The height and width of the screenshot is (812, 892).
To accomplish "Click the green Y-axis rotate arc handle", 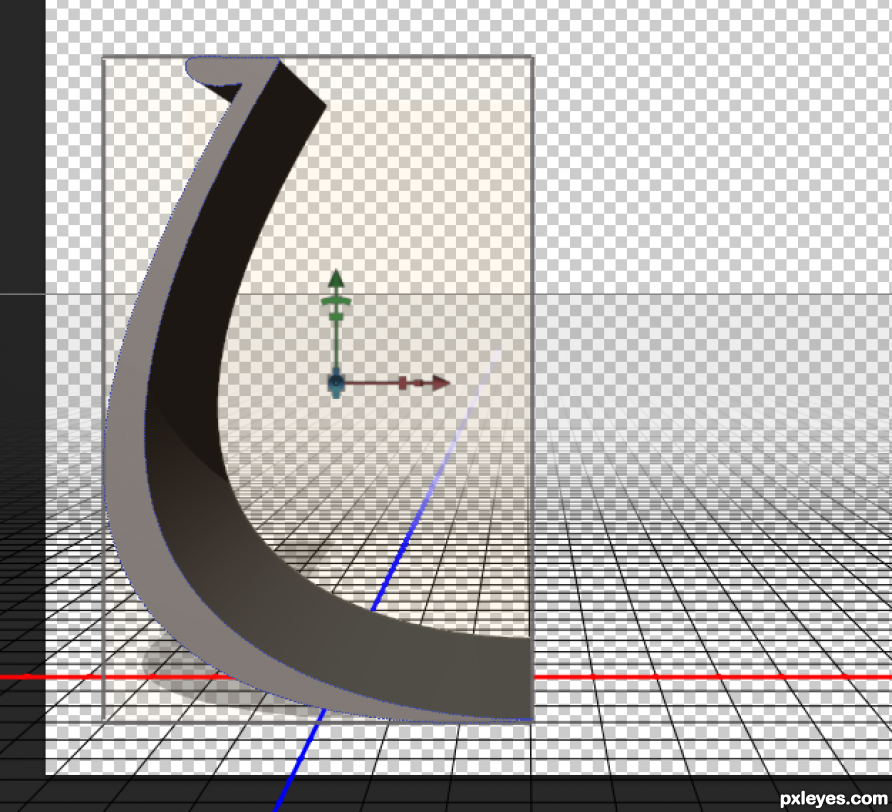I will [x=336, y=300].
